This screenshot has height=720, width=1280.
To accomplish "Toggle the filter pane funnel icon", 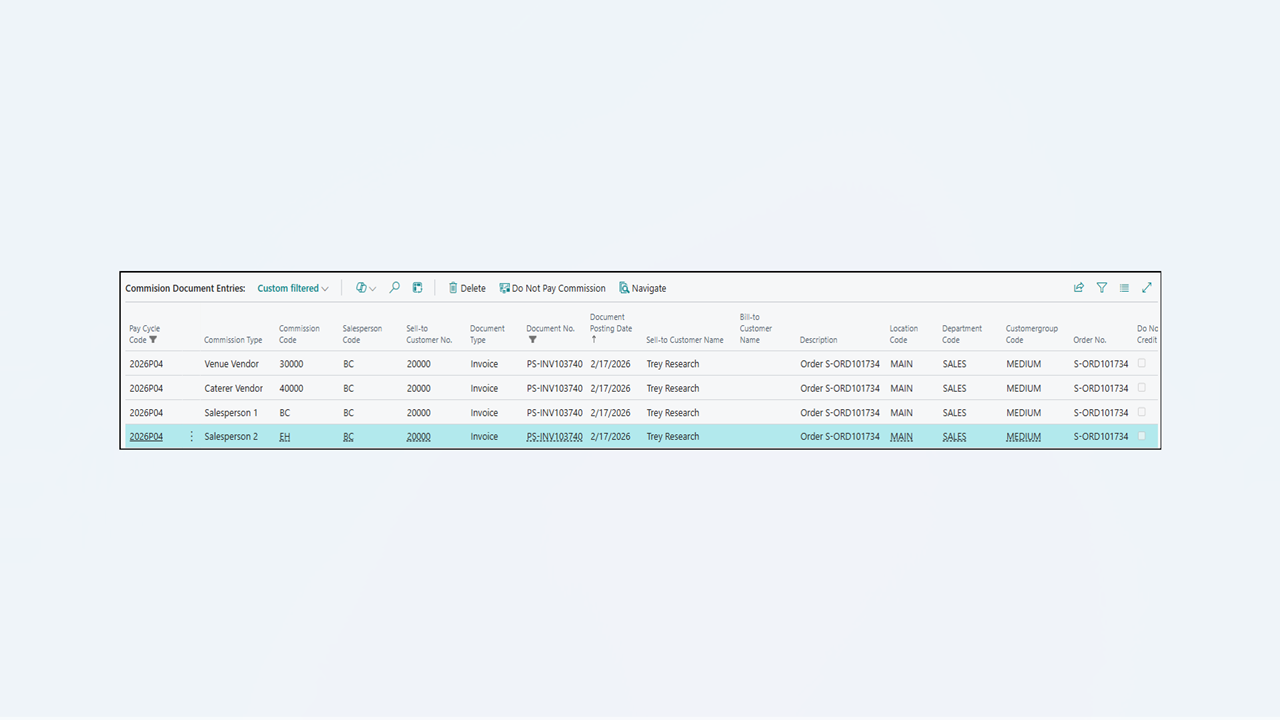I will point(1101,288).
